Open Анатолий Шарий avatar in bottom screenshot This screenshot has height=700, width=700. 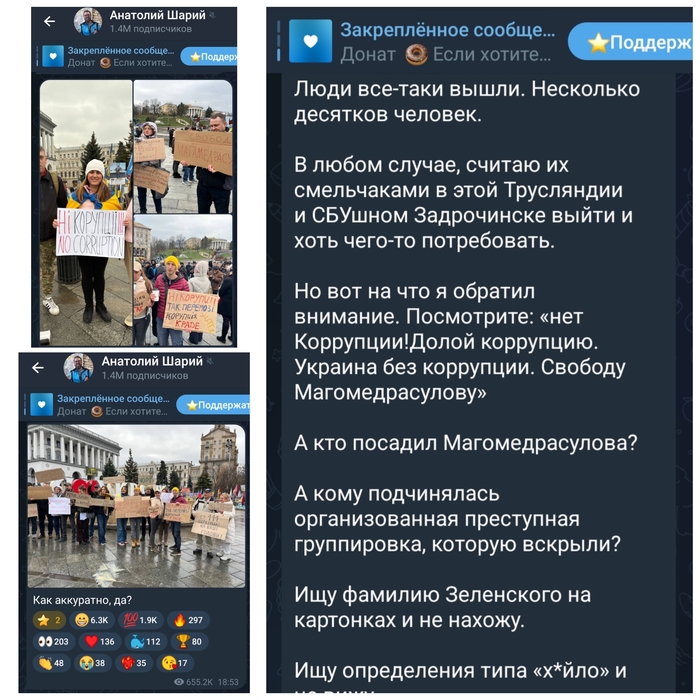coord(78,368)
